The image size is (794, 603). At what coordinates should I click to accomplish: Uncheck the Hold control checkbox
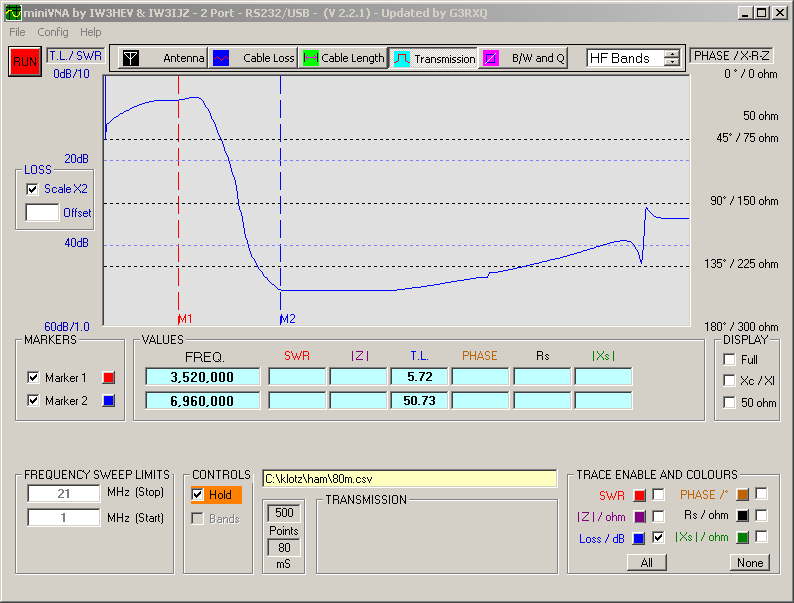pyautogui.click(x=197, y=494)
